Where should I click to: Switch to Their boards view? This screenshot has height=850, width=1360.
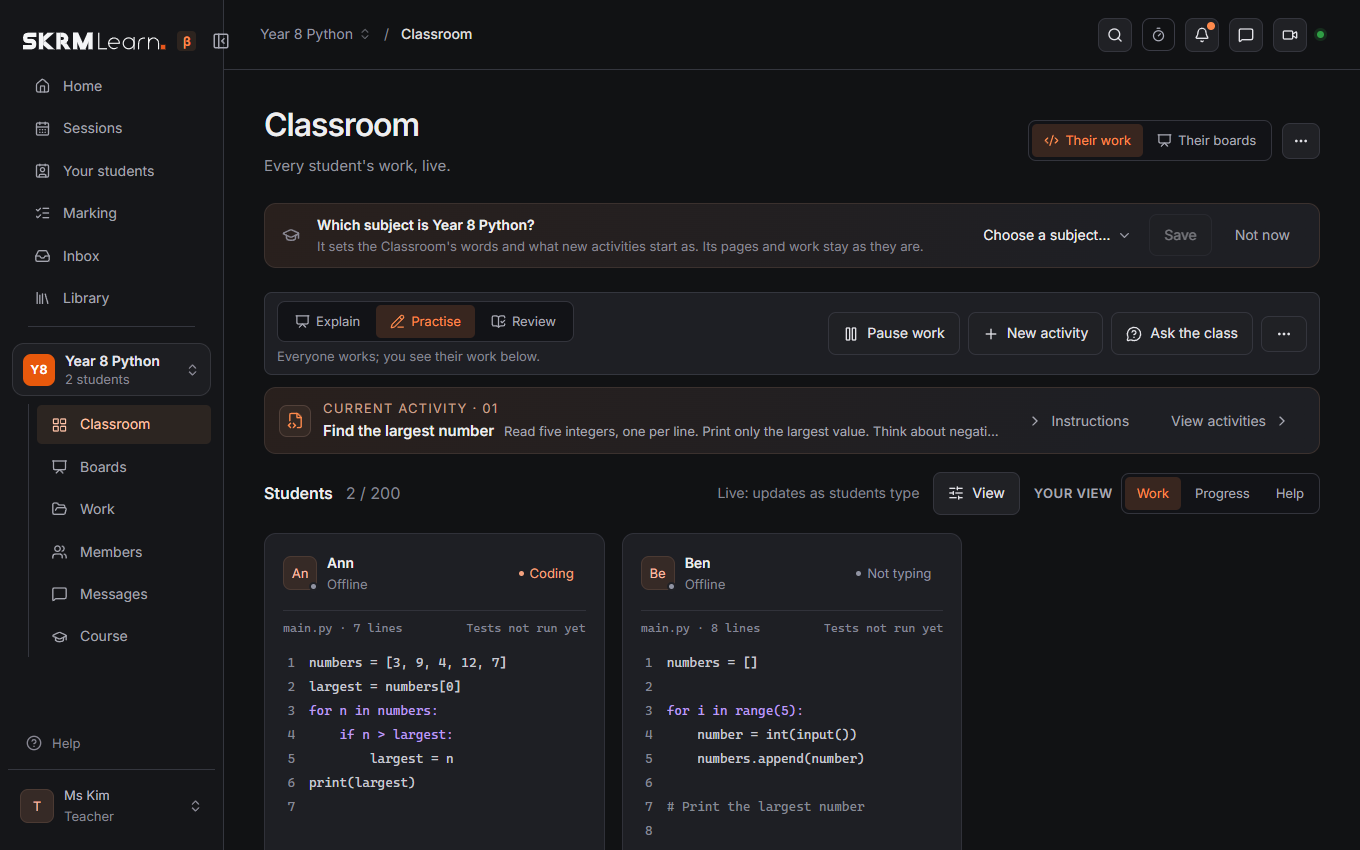pyautogui.click(x=1206, y=141)
